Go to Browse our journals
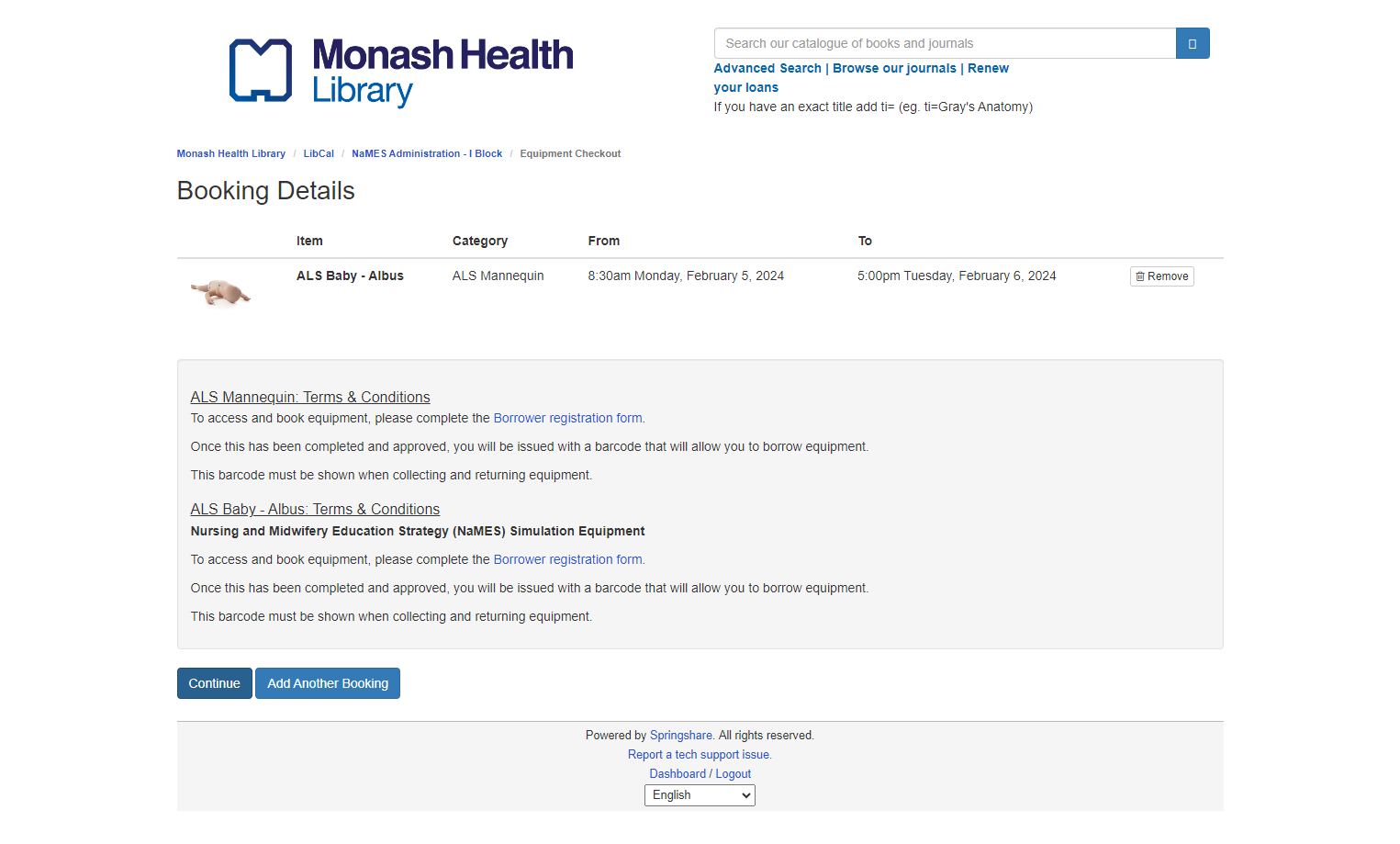 894,68
